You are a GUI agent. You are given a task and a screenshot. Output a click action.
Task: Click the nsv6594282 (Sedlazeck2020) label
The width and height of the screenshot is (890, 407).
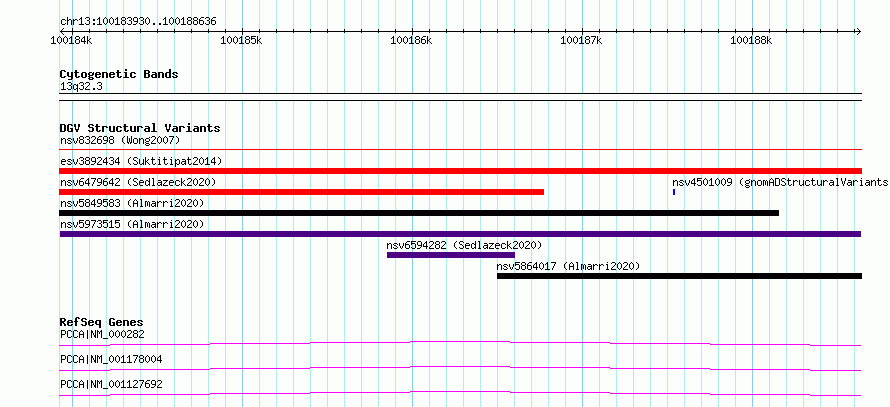click(464, 245)
